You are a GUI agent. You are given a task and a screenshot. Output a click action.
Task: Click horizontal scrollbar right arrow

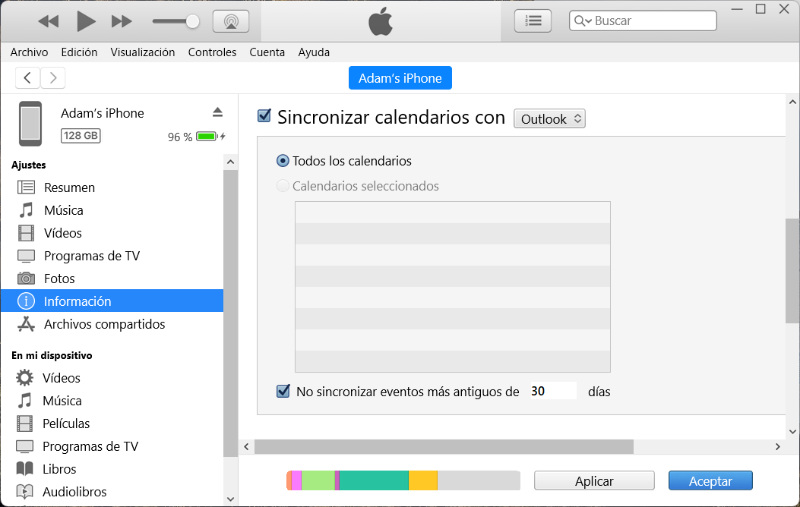tap(778, 447)
